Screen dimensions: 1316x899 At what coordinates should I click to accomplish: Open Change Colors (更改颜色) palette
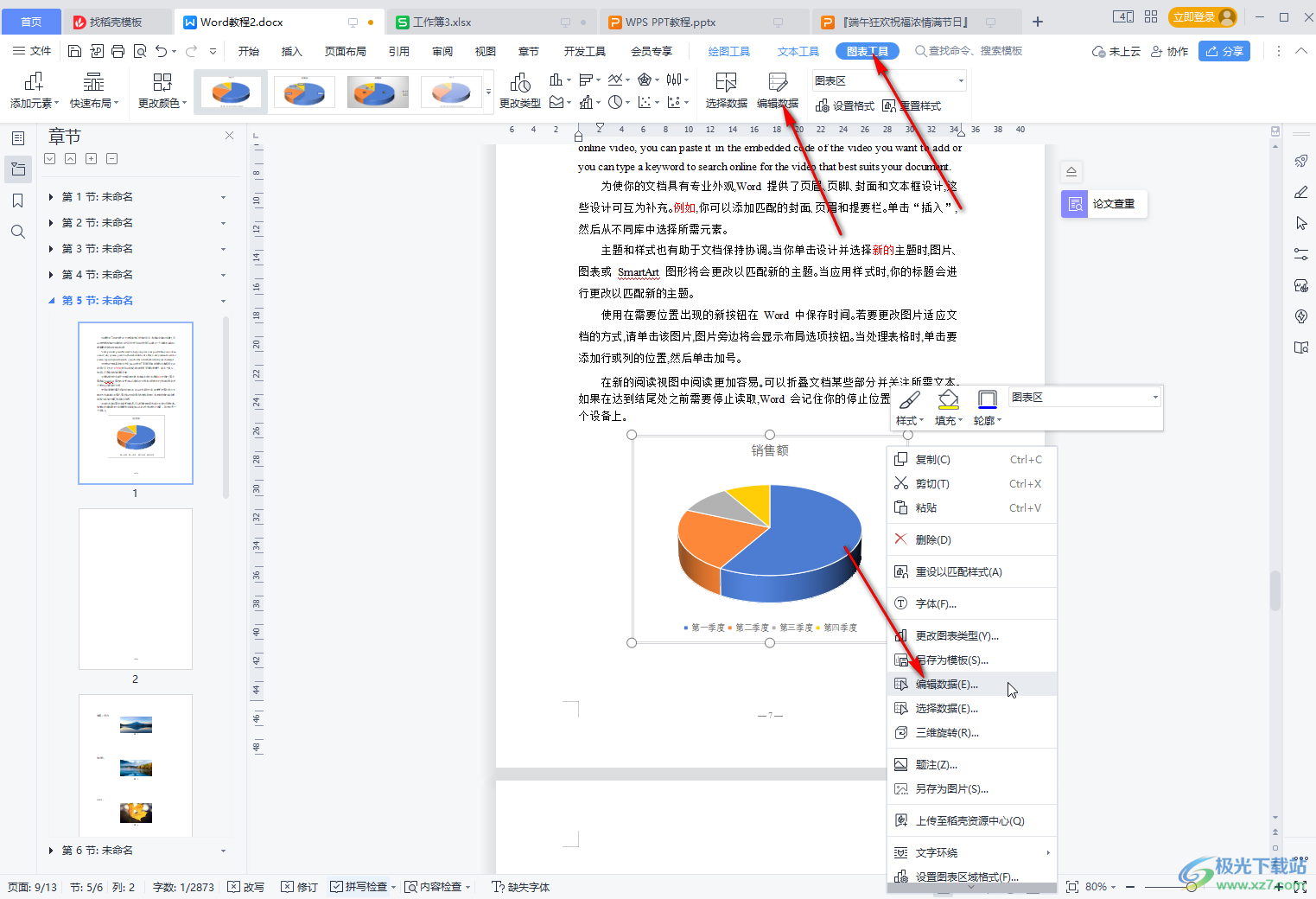(x=162, y=91)
